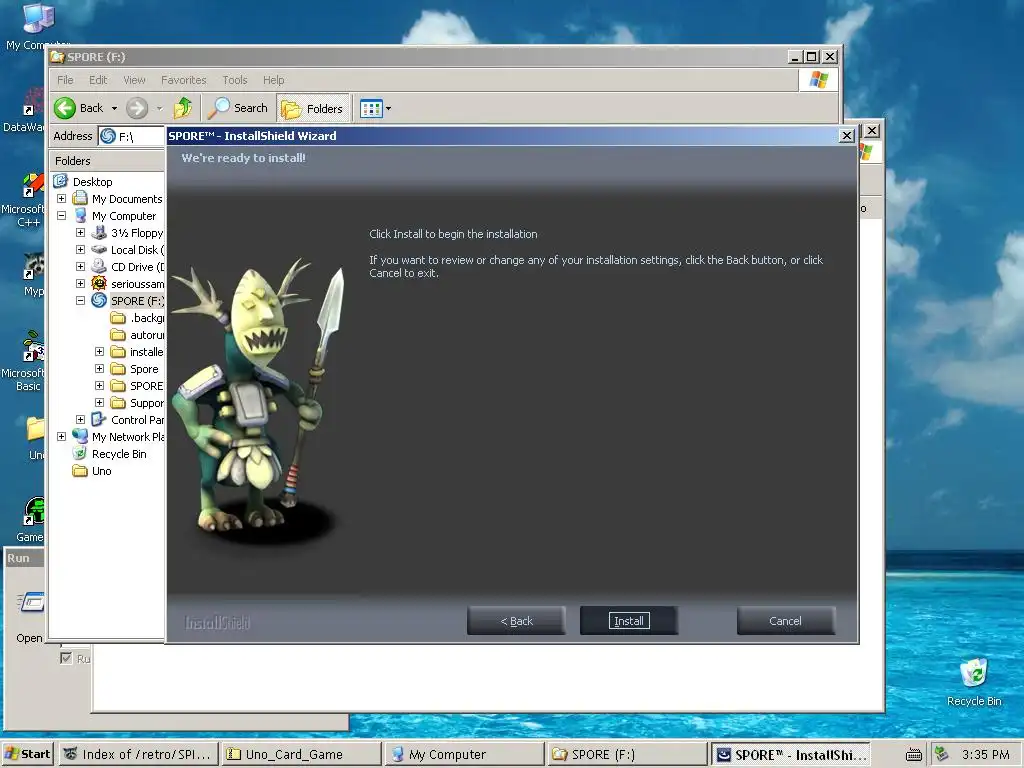Screen dimensions: 1024x768
Task: Open the Start menu
Action: click(29, 754)
